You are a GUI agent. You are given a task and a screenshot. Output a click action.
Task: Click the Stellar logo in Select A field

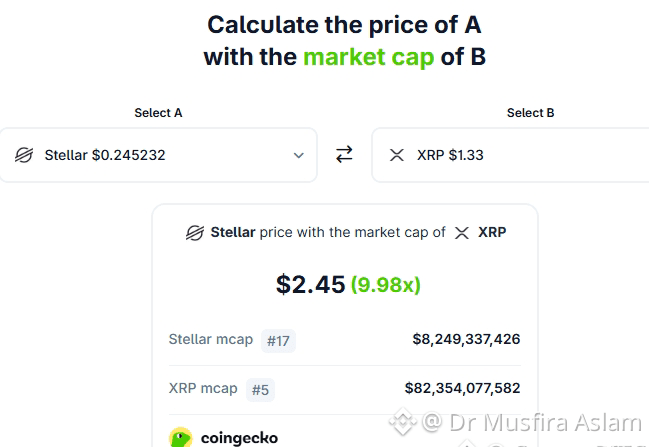(x=24, y=155)
